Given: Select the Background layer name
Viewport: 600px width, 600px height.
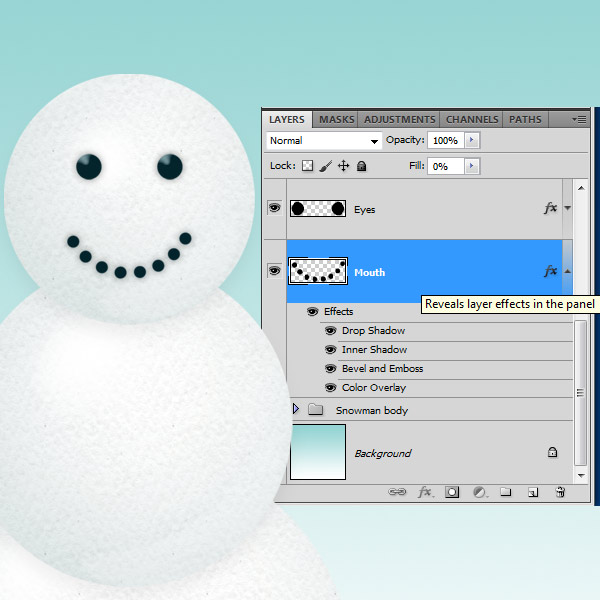Looking at the screenshot, I should [383, 453].
